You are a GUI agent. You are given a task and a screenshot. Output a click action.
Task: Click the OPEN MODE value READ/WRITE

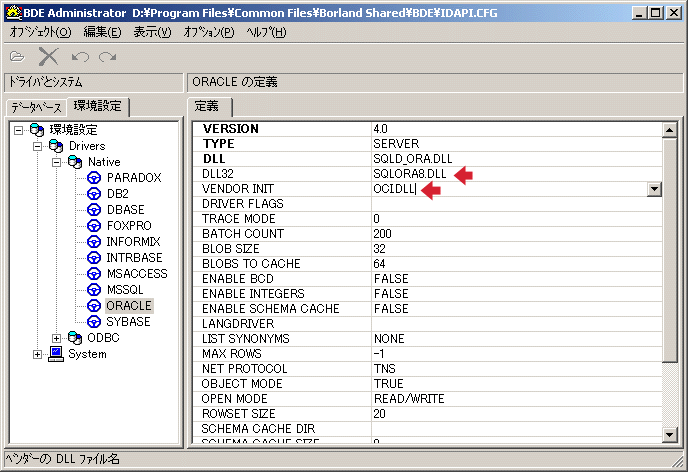point(409,399)
